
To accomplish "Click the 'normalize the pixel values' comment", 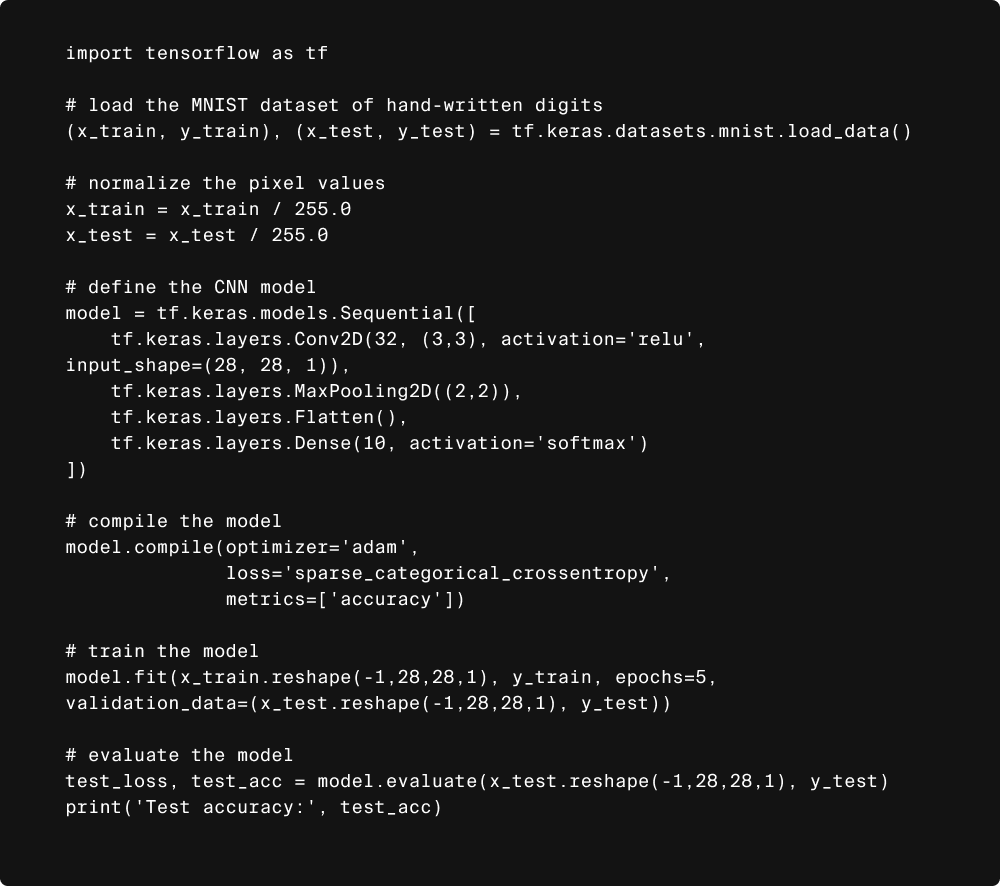I will (225, 183).
